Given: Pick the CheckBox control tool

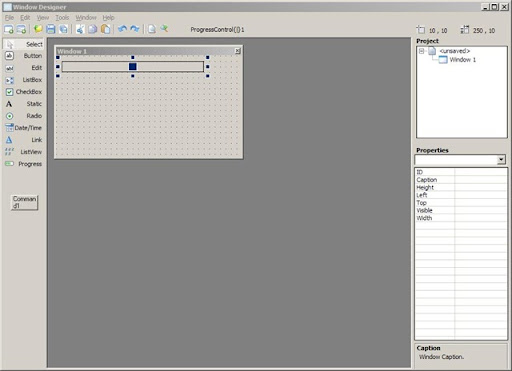Looking at the screenshot, I should (23, 92).
